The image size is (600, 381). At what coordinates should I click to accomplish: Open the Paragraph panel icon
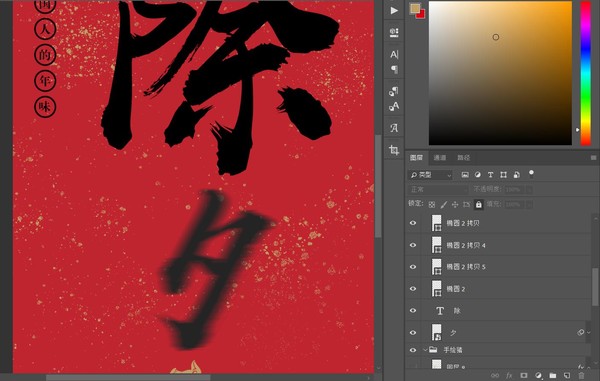pyautogui.click(x=394, y=69)
